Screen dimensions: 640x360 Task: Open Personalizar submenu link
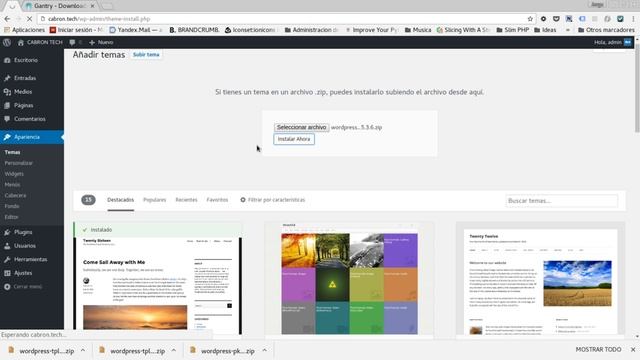click(x=18, y=163)
